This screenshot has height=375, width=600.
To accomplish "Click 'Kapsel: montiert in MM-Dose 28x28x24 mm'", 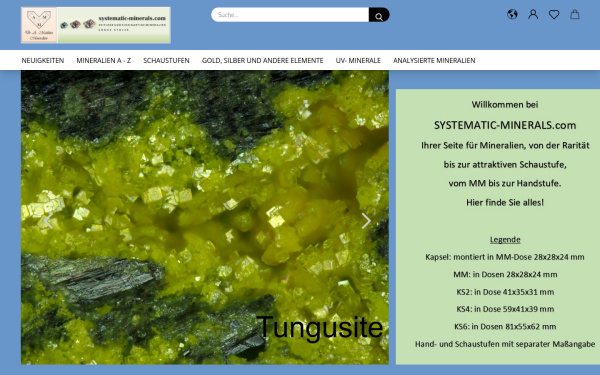I will 505,257.
